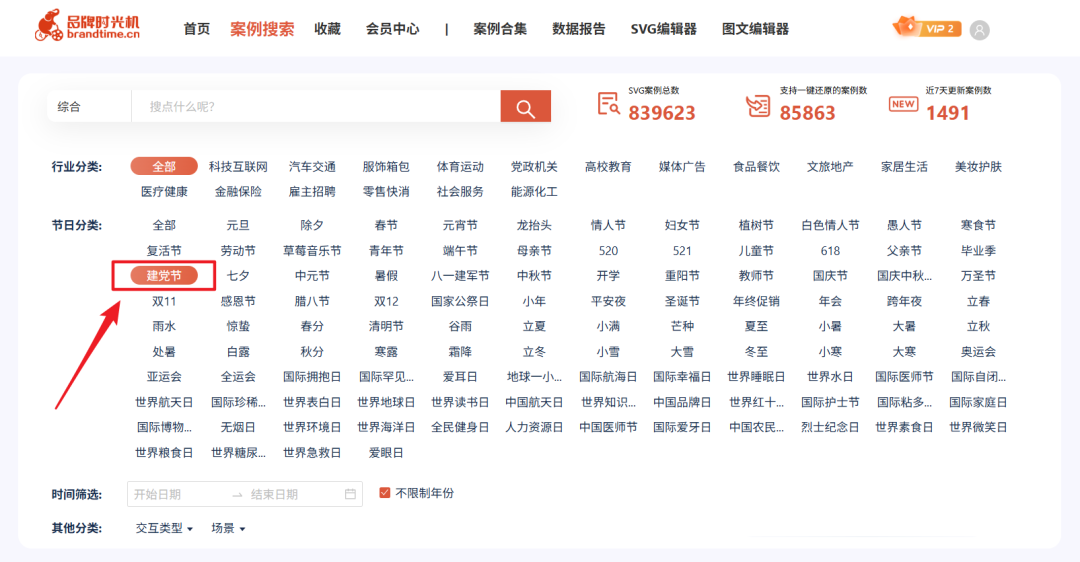
Task: Select the 案例搜索 navigation tab
Action: coord(262,29)
